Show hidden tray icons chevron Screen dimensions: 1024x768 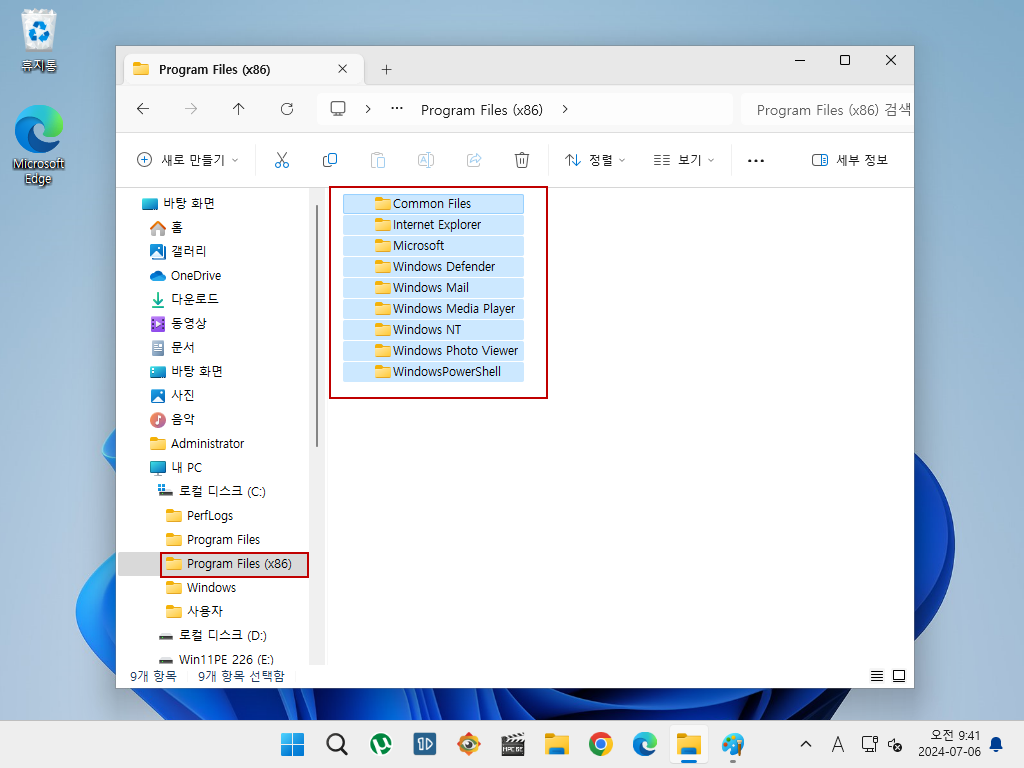[x=806, y=744]
